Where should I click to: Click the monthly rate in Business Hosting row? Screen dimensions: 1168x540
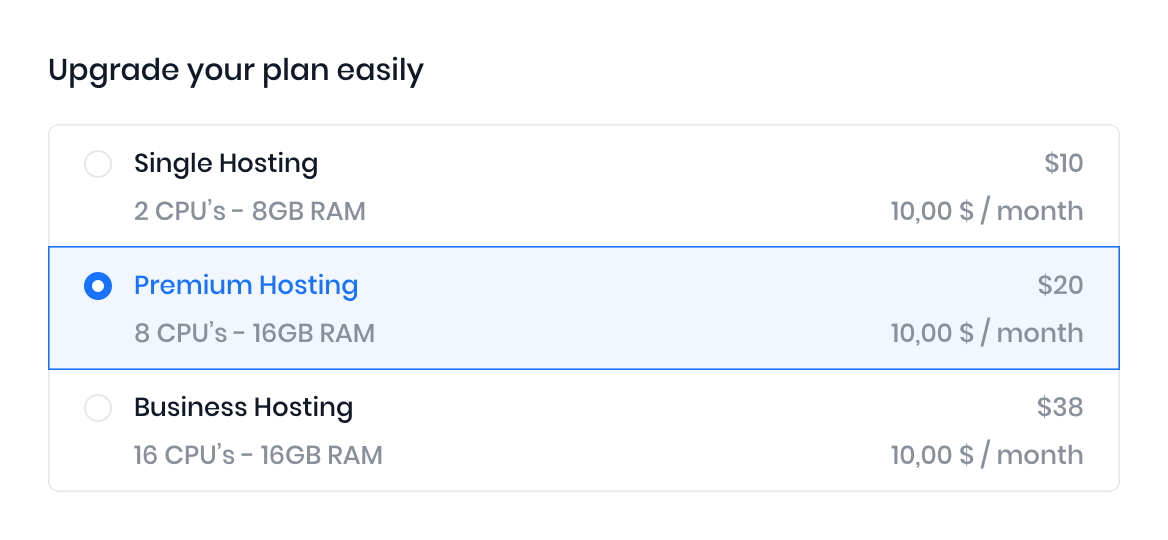tap(986, 455)
